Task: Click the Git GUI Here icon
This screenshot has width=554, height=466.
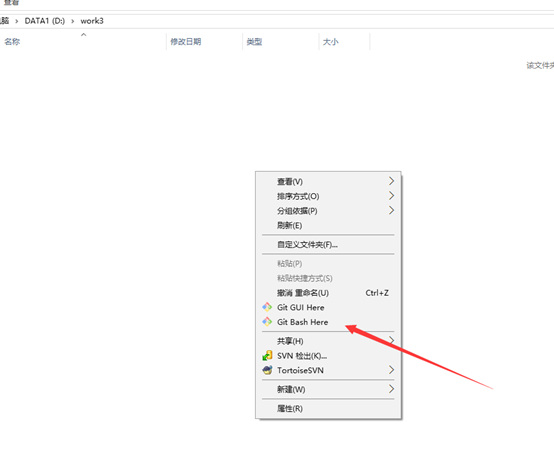Action: click(x=267, y=307)
